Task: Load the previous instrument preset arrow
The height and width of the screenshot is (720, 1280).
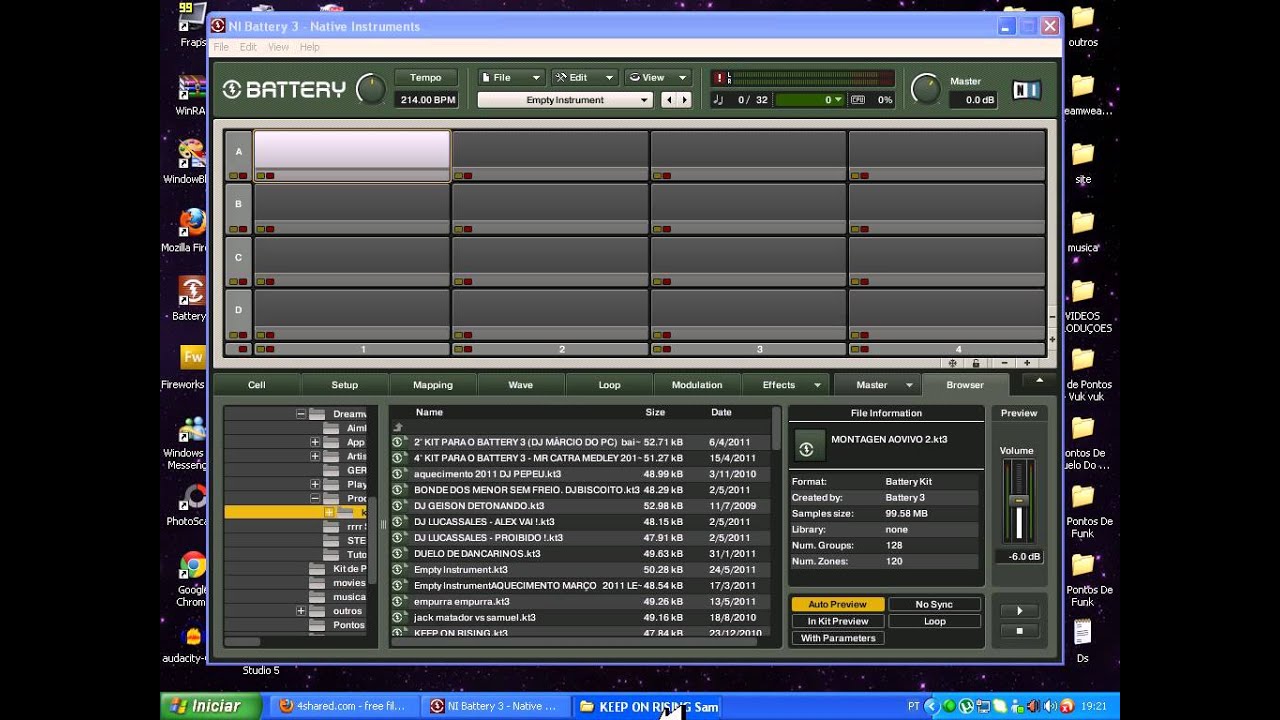Action: tap(670, 100)
